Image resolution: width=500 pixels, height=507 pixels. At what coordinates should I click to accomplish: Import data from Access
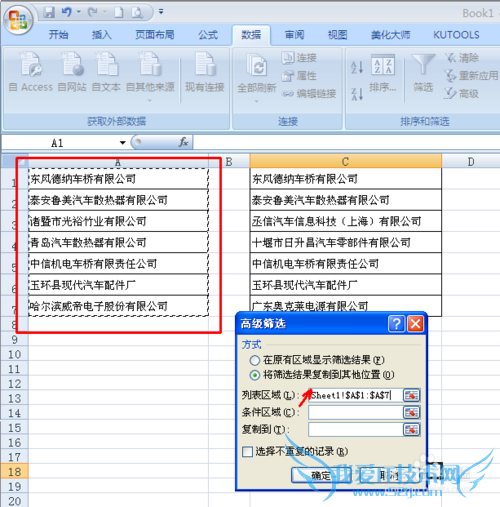(31, 72)
